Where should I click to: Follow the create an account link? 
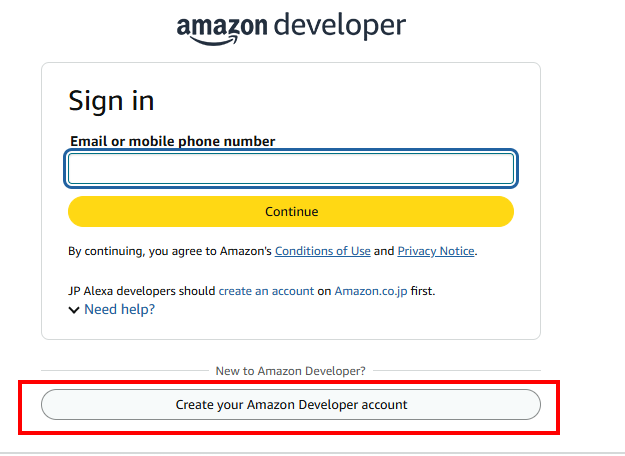(266, 291)
